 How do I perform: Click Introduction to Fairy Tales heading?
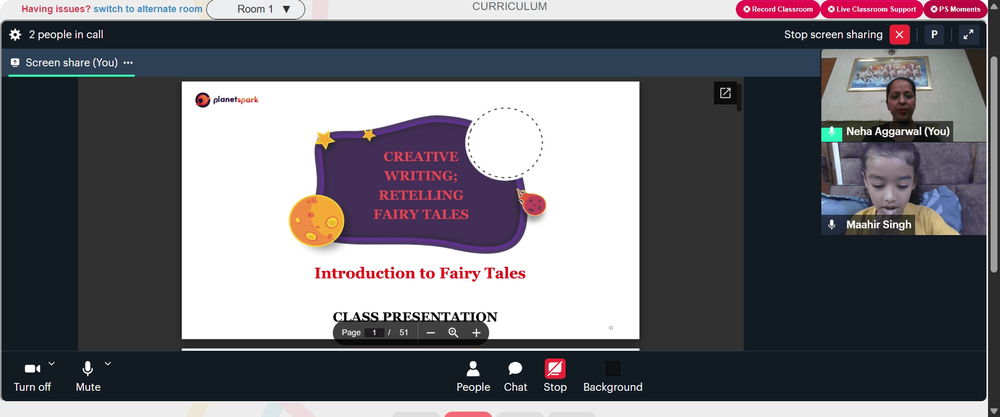pyautogui.click(x=420, y=274)
